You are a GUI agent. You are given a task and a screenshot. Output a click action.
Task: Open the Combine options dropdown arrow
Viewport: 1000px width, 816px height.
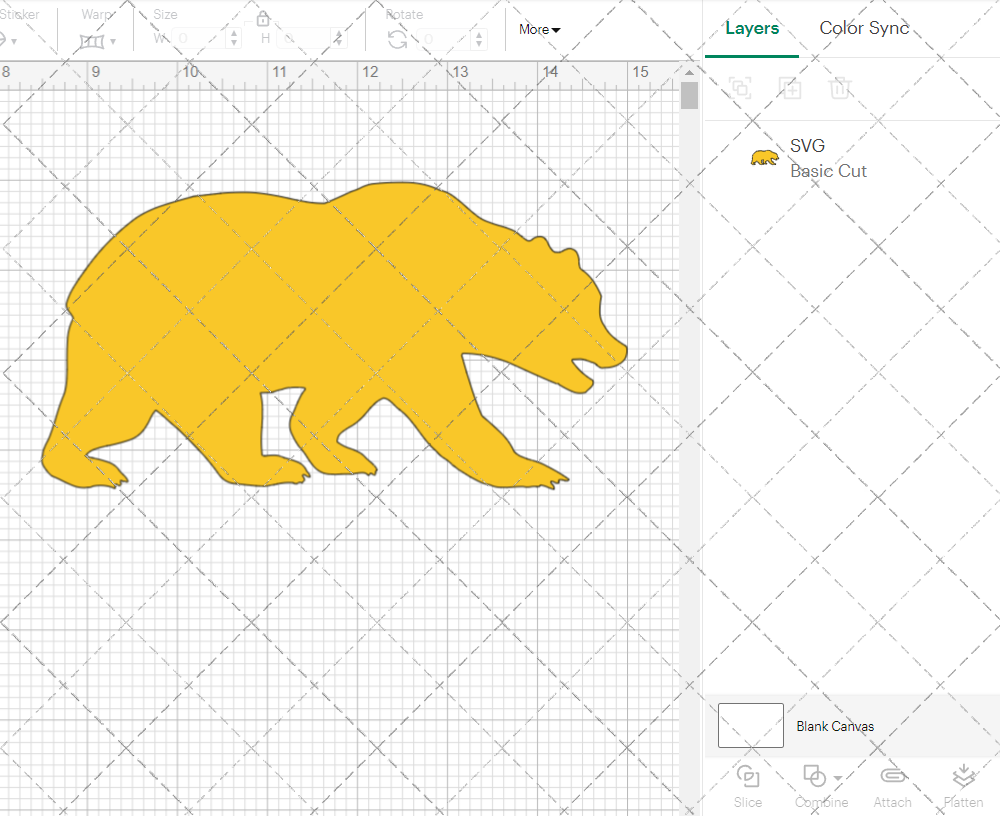coord(836,778)
